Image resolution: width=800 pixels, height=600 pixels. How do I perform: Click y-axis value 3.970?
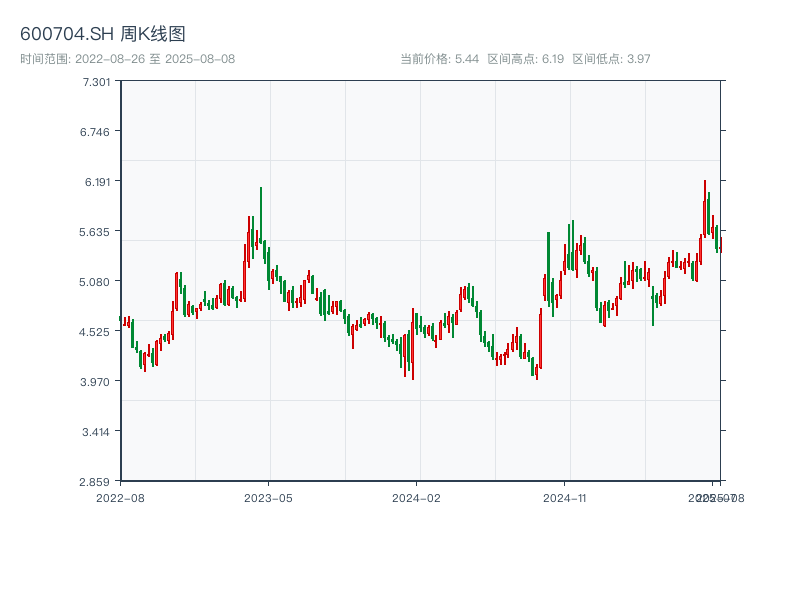[95, 382]
